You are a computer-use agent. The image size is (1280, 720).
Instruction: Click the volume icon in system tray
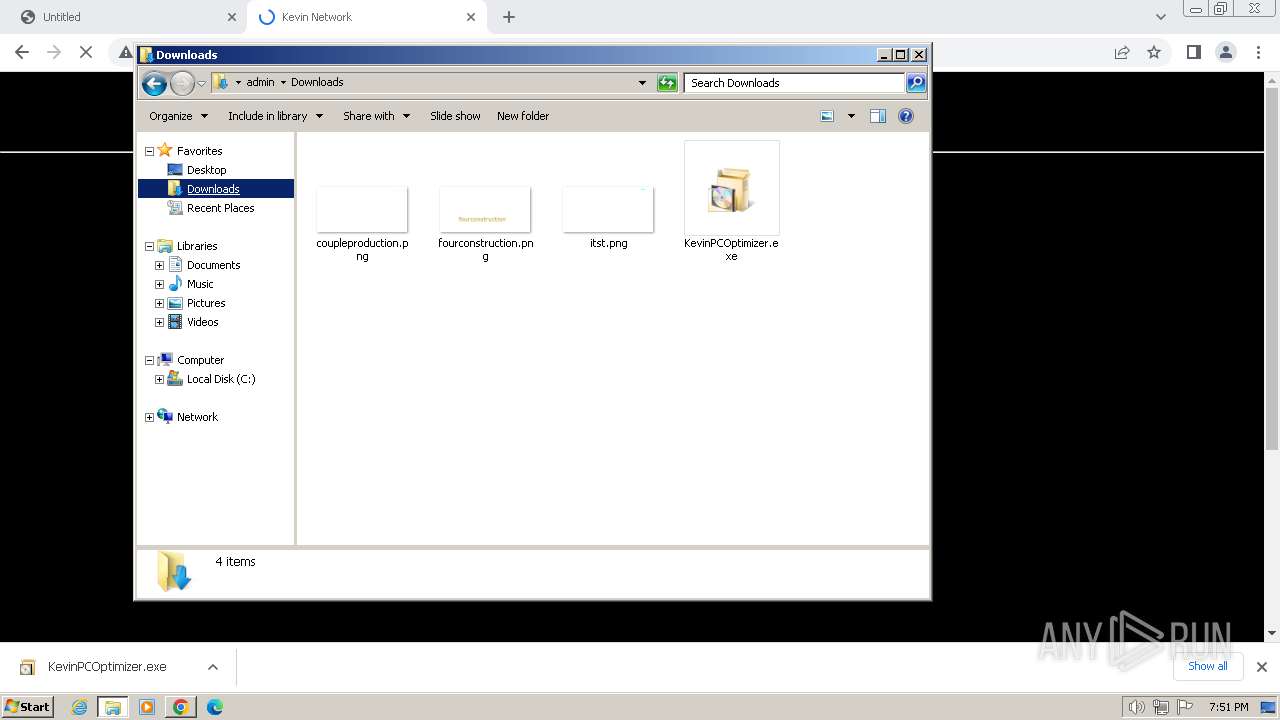(1136, 707)
